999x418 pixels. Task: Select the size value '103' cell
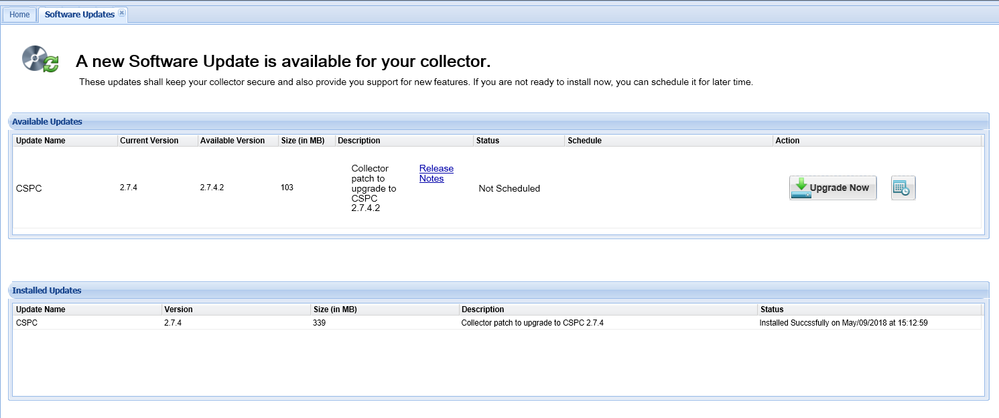click(287, 189)
